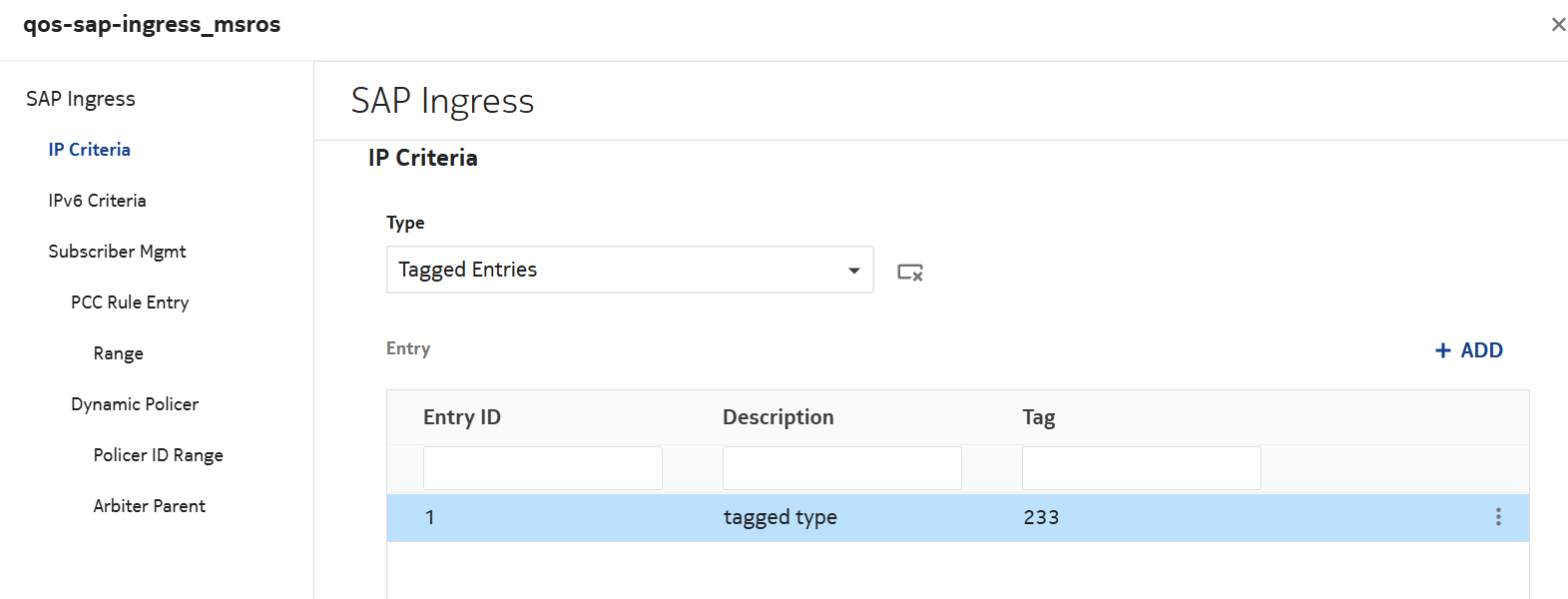This screenshot has height=599, width=1568.
Task: Select IP Criteria in the sidebar
Action: point(90,150)
